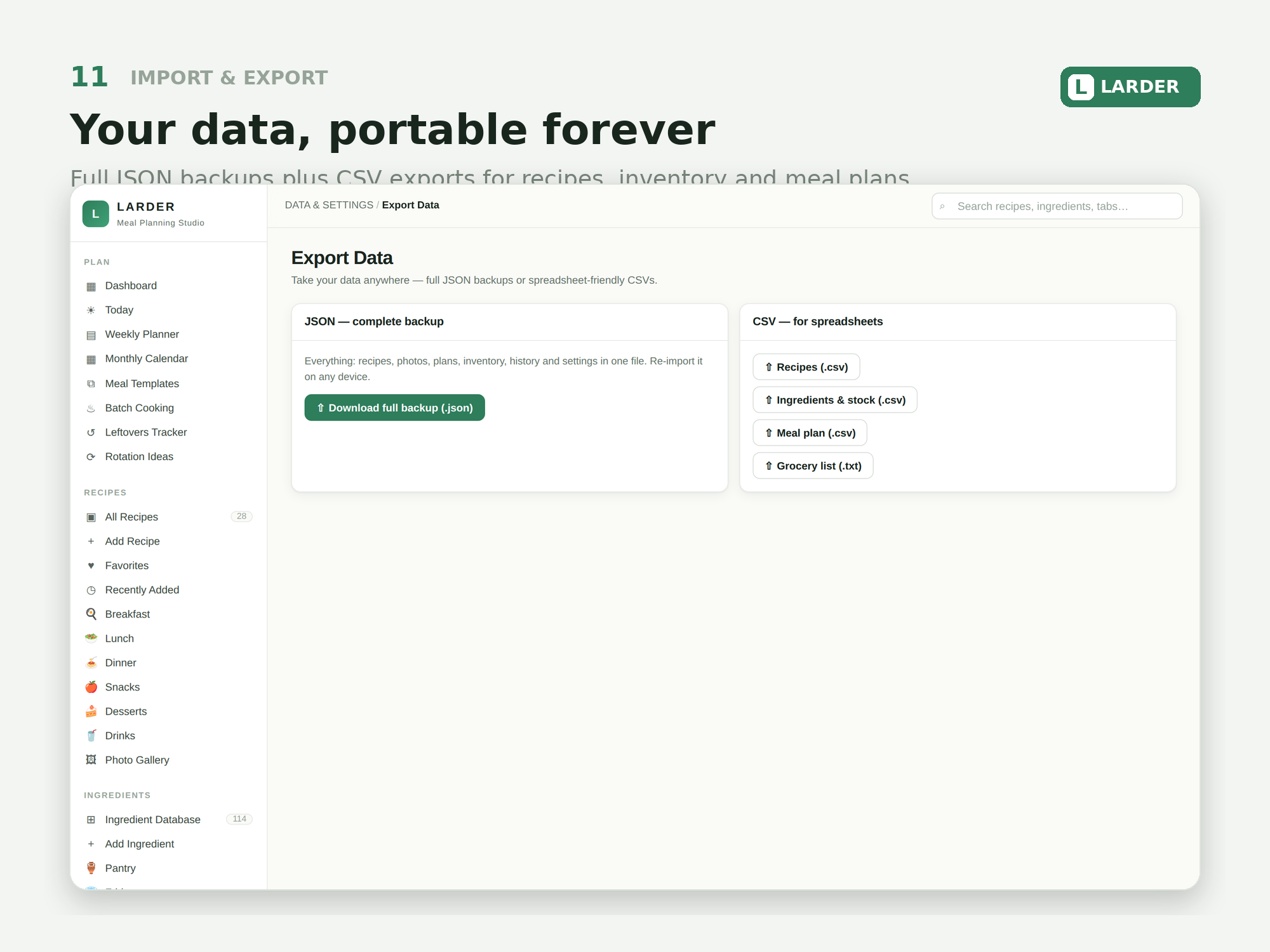The width and height of the screenshot is (1270, 952).
Task: Click the Desserts cake icon
Action: coord(91,711)
